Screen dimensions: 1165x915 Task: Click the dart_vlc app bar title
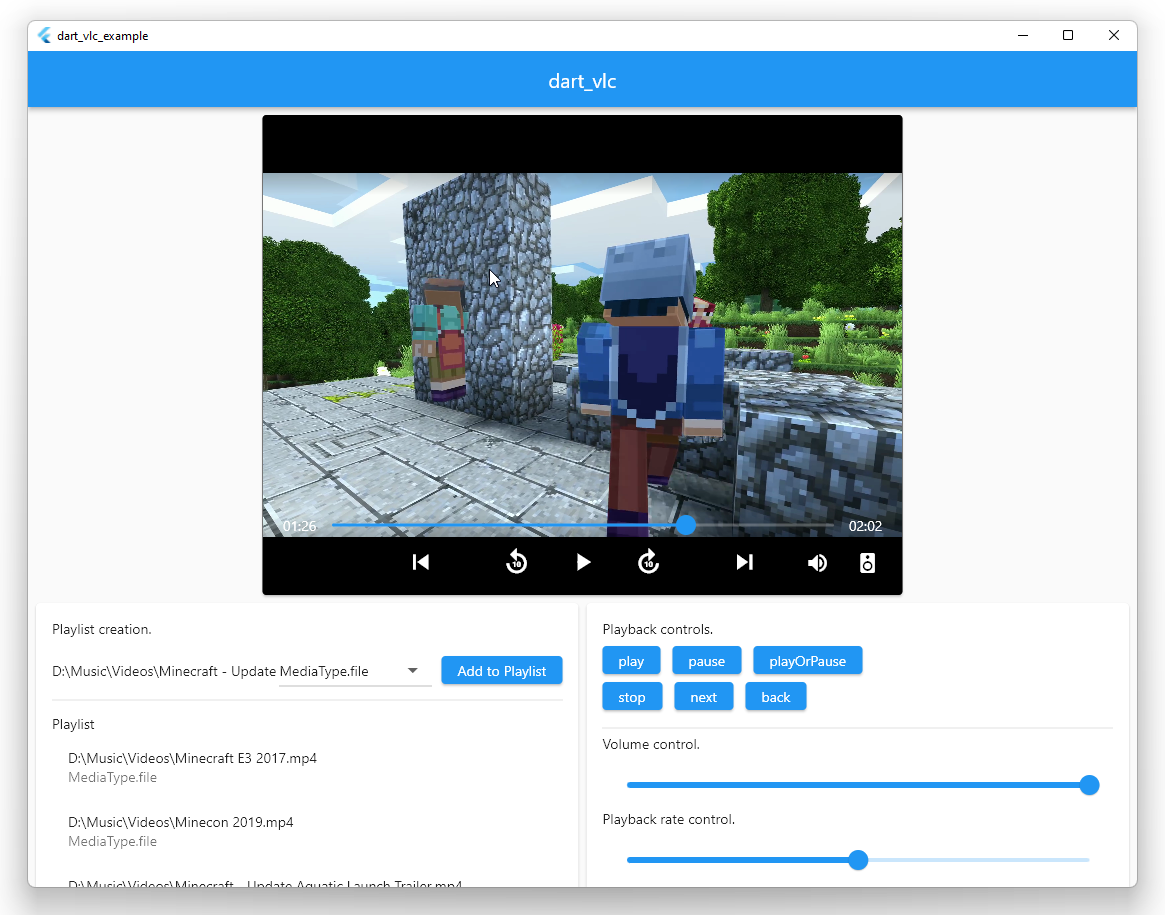pos(582,81)
